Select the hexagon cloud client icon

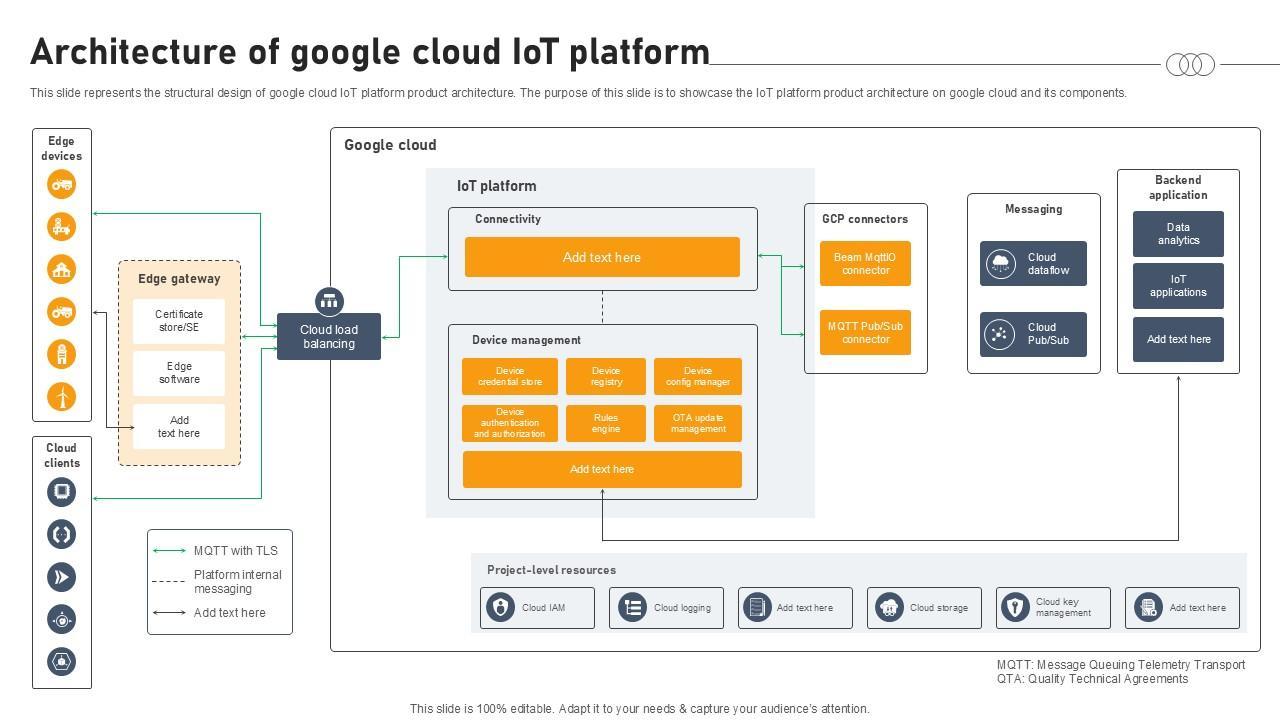click(x=62, y=661)
